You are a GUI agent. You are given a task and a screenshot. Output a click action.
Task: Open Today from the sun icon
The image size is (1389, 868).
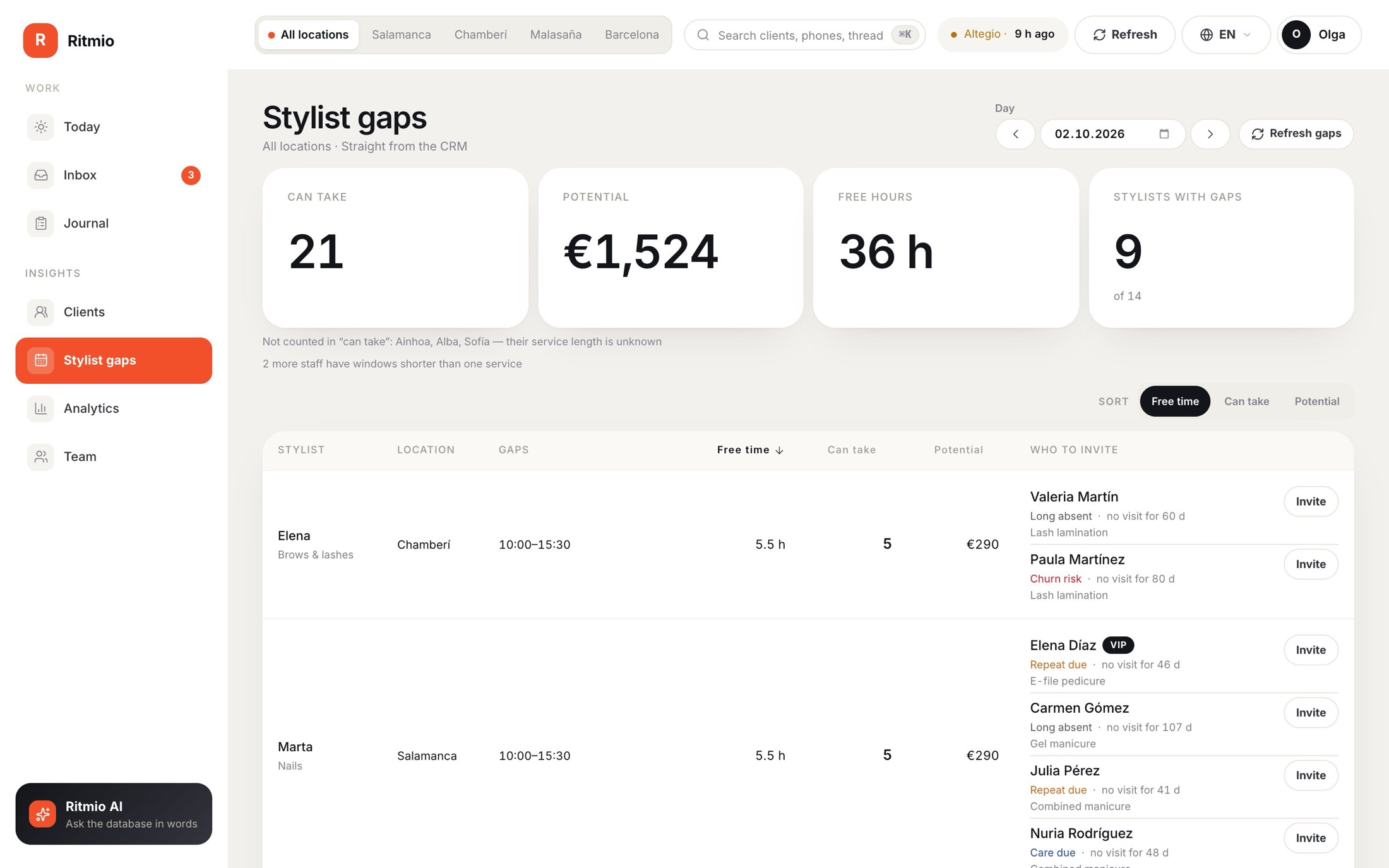pos(41,127)
